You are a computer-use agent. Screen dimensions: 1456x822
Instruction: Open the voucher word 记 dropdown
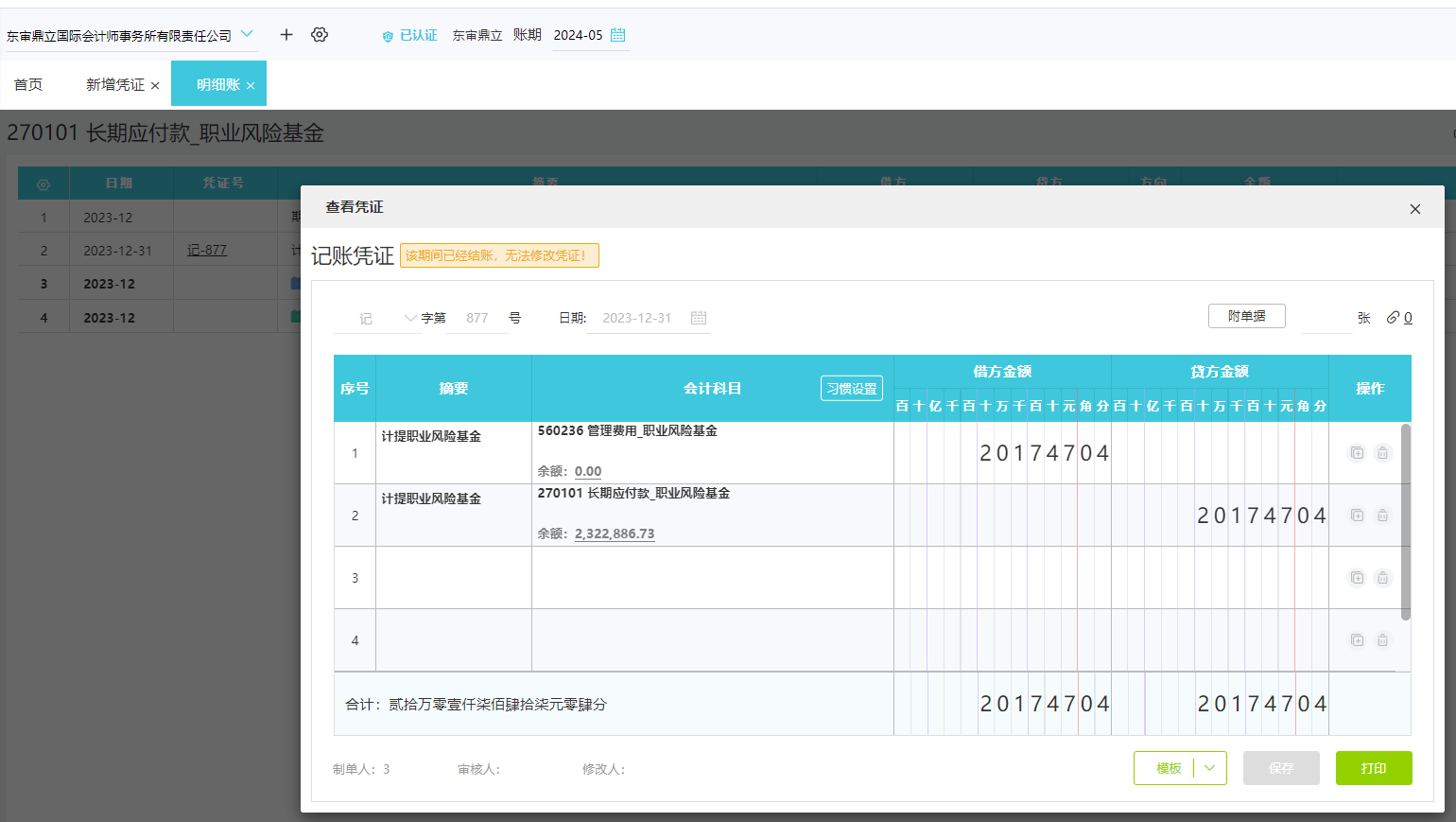(409, 318)
